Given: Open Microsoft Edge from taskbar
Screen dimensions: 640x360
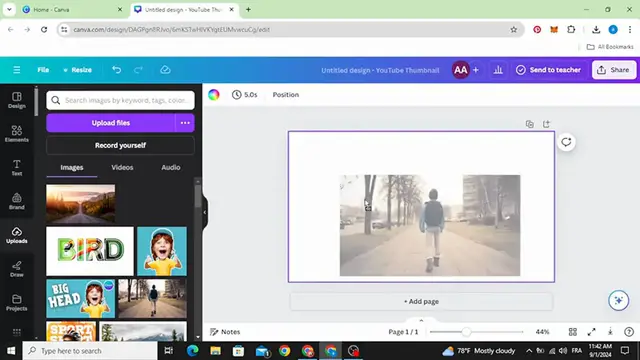Looking at the screenshot, I should 193,351.
